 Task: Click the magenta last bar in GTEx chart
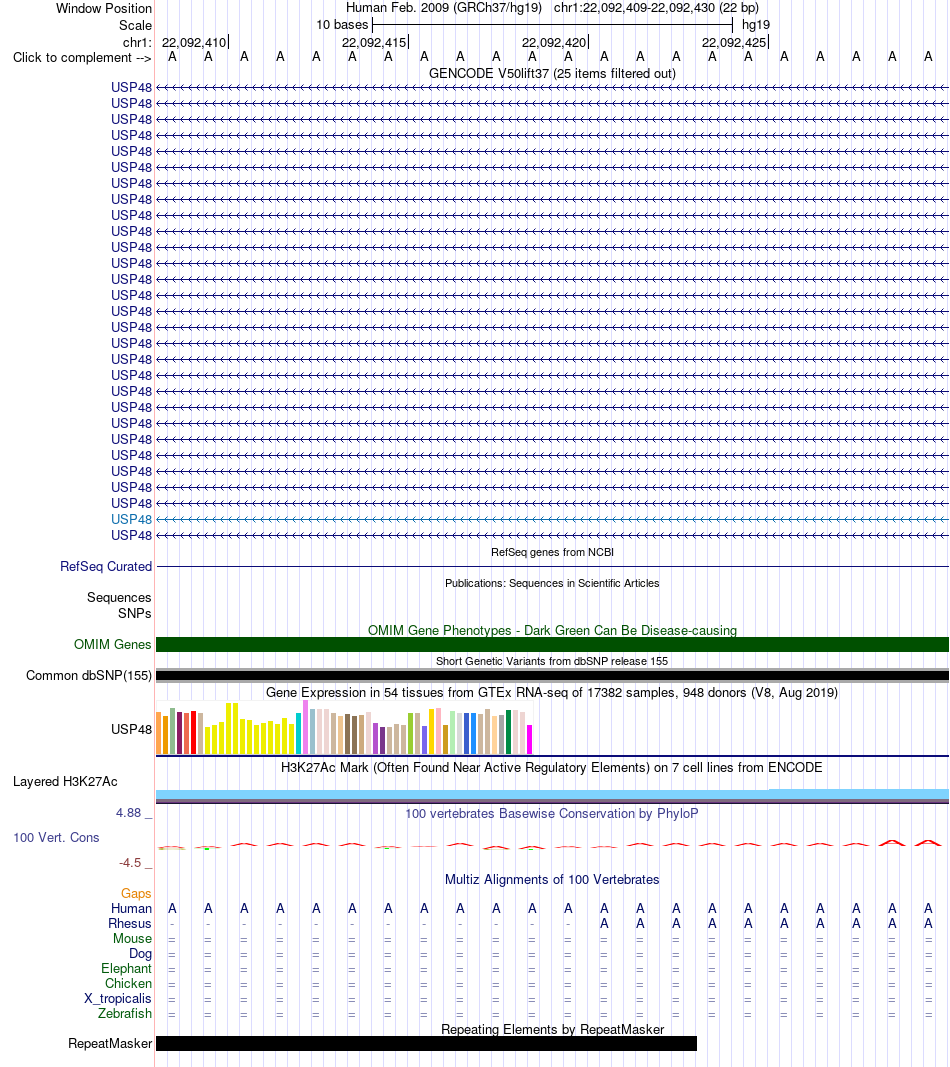pyautogui.click(x=529, y=739)
